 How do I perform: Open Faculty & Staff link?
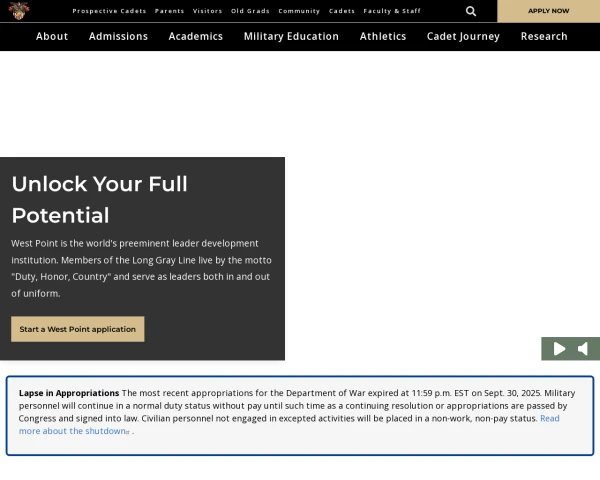392,11
